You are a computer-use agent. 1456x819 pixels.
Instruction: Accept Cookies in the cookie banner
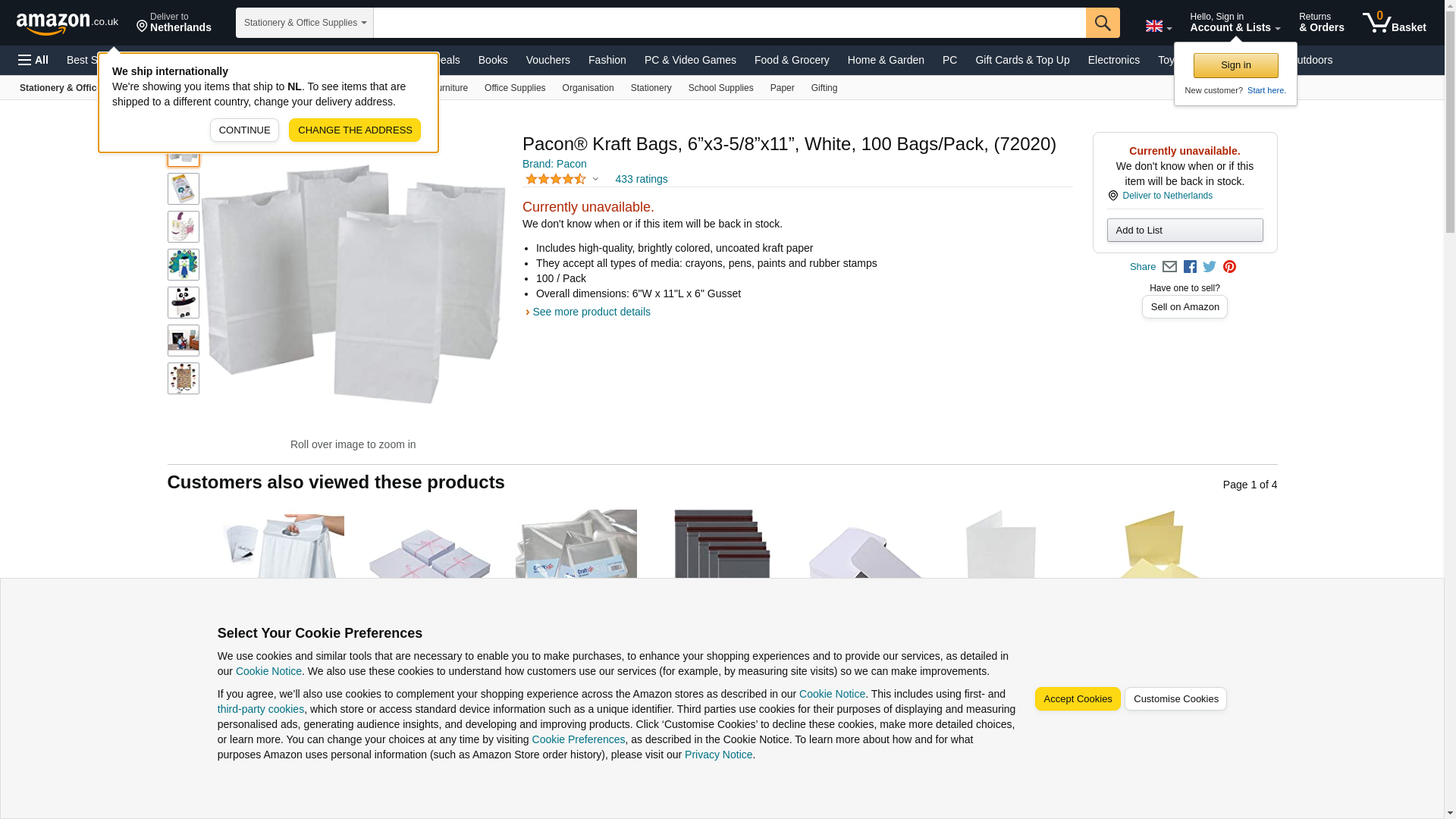tap(1078, 699)
